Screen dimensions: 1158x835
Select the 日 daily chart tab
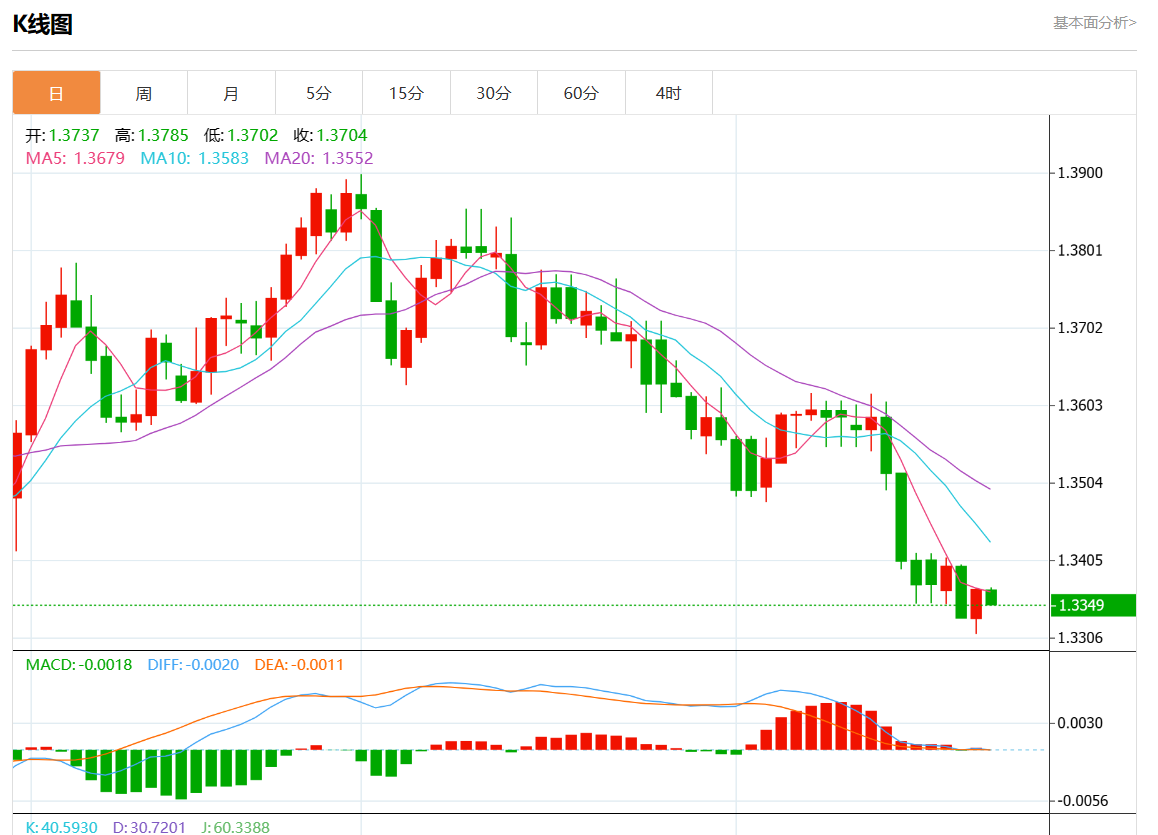tap(56, 93)
